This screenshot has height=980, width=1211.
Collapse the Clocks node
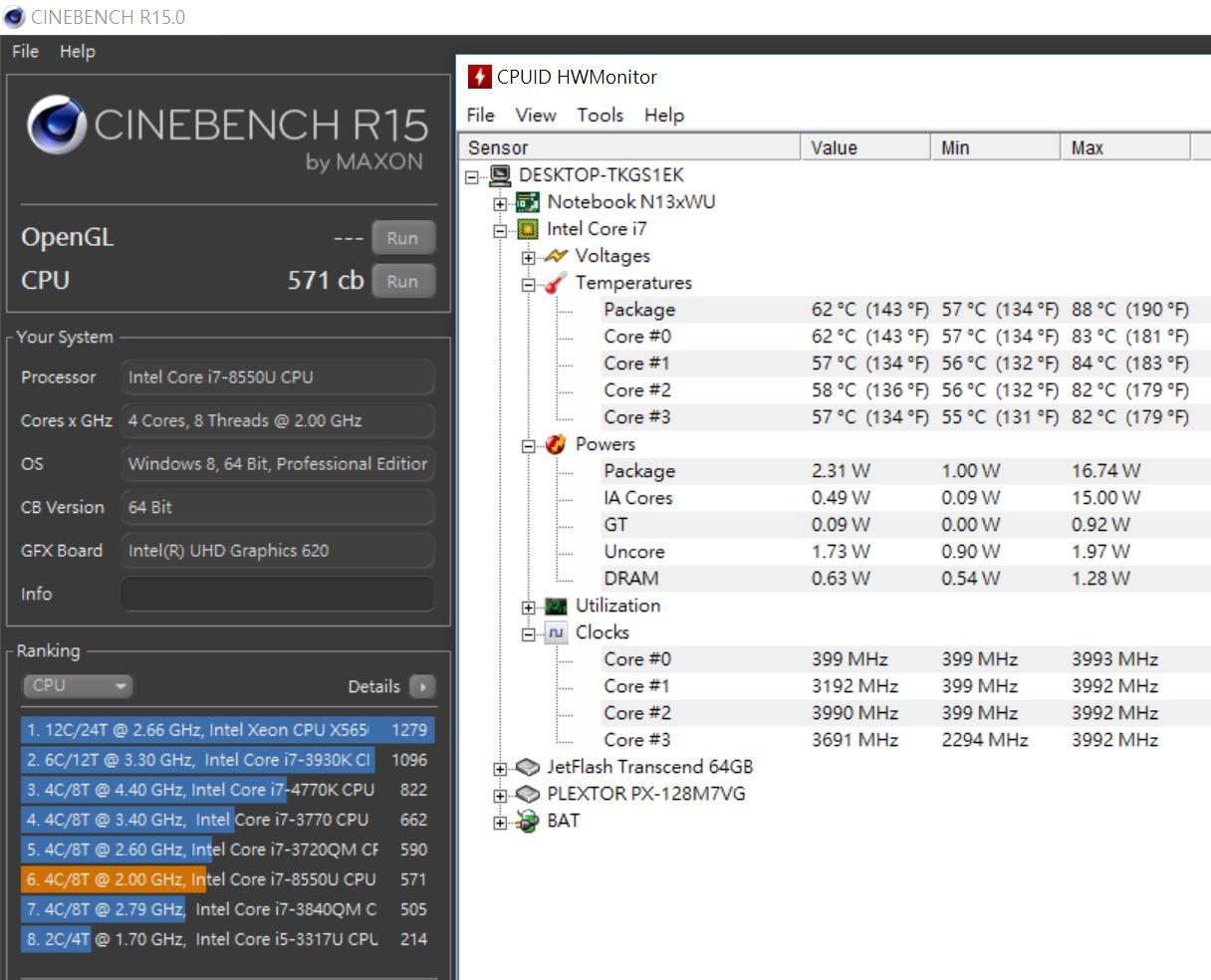pos(528,634)
